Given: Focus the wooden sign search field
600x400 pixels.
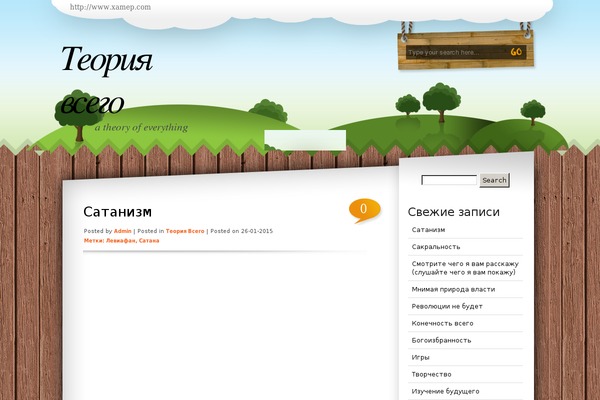Looking at the screenshot, I should [x=457, y=52].
